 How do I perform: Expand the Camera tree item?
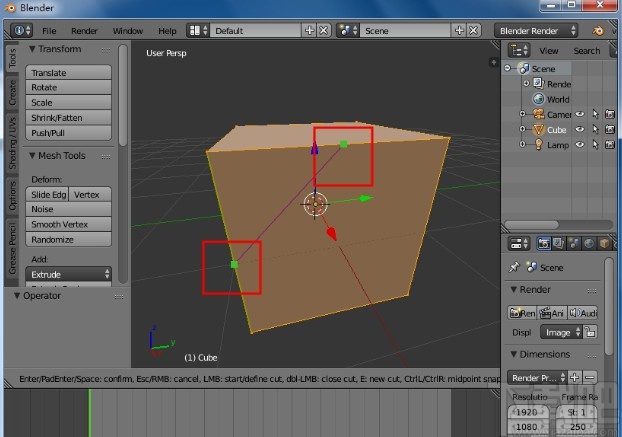[x=522, y=114]
